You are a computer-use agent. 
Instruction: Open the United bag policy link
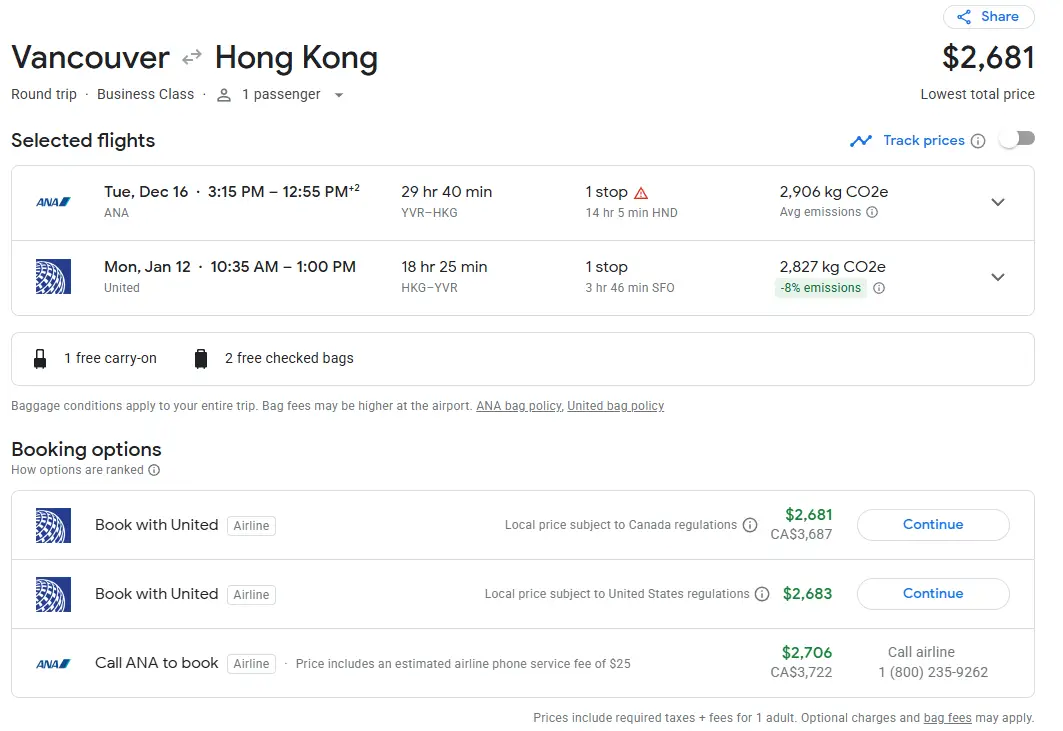click(x=616, y=406)
